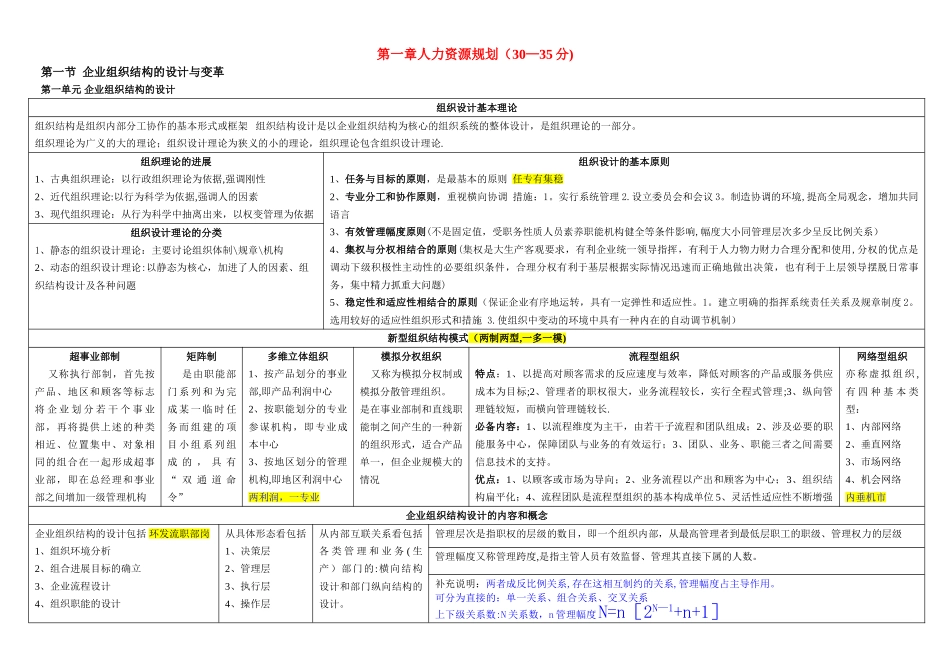Select list item "1、决策层"
The image size is (950, 672).
[247, 551]
